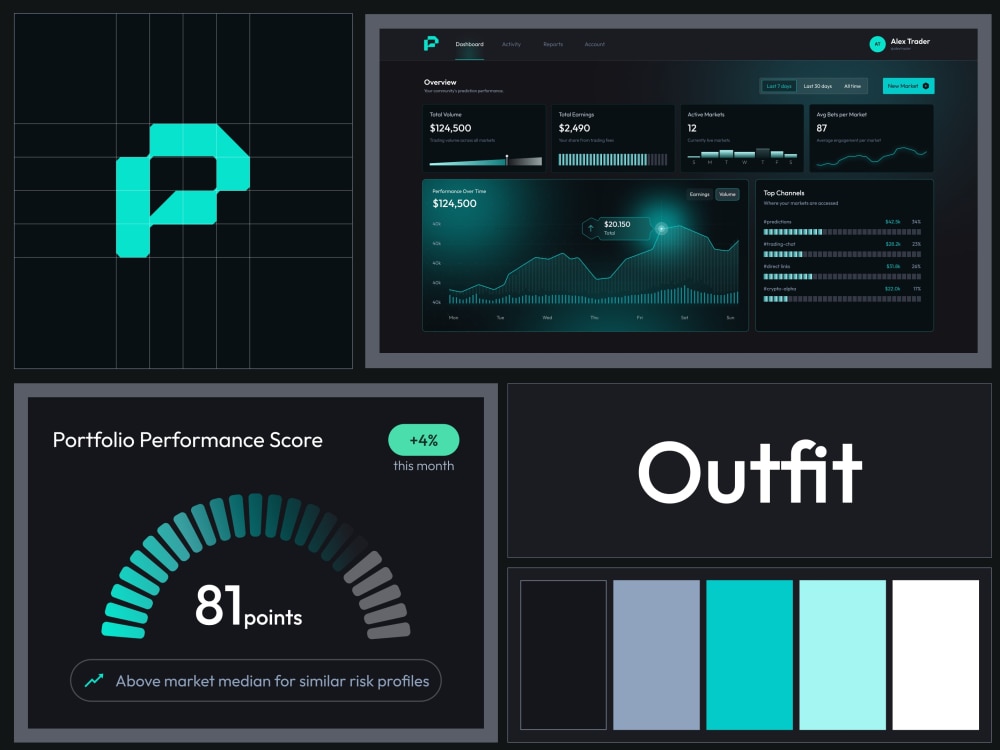This screenshot has width=1000, height=750.
Task: Click the semicircle portfolio score gauge
Action: tap(256, 566)
